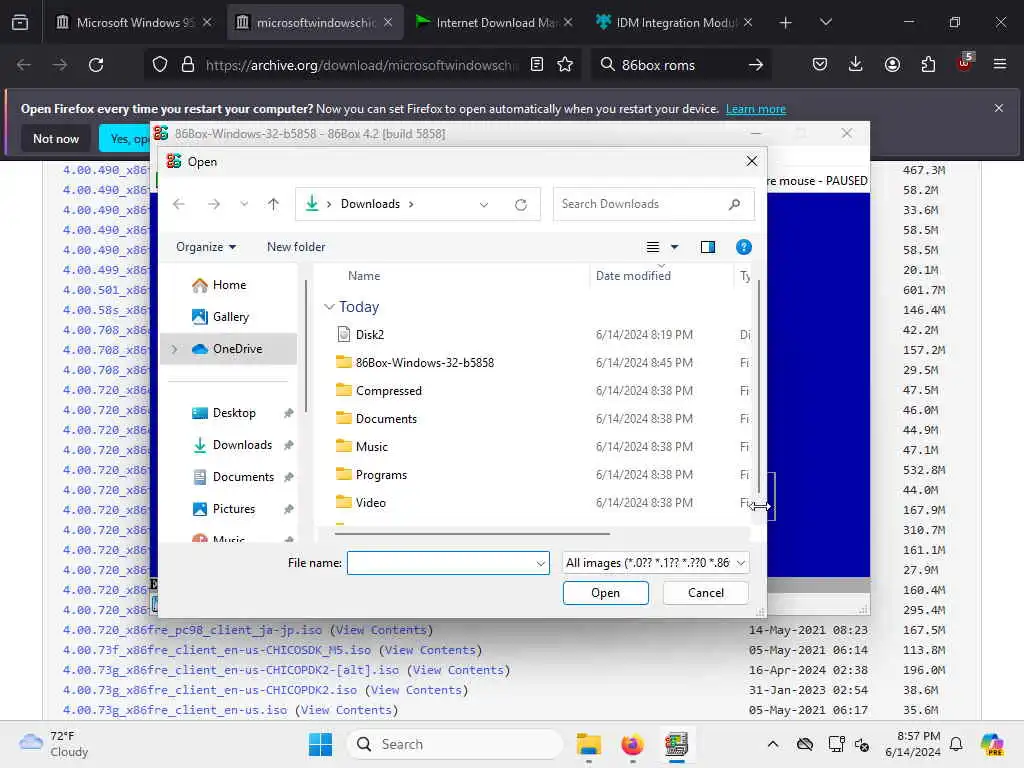Image resolution: width=1024 pixels, height=768 pixels.
Task: Click the Open button
Action: (x=605, y=593)
